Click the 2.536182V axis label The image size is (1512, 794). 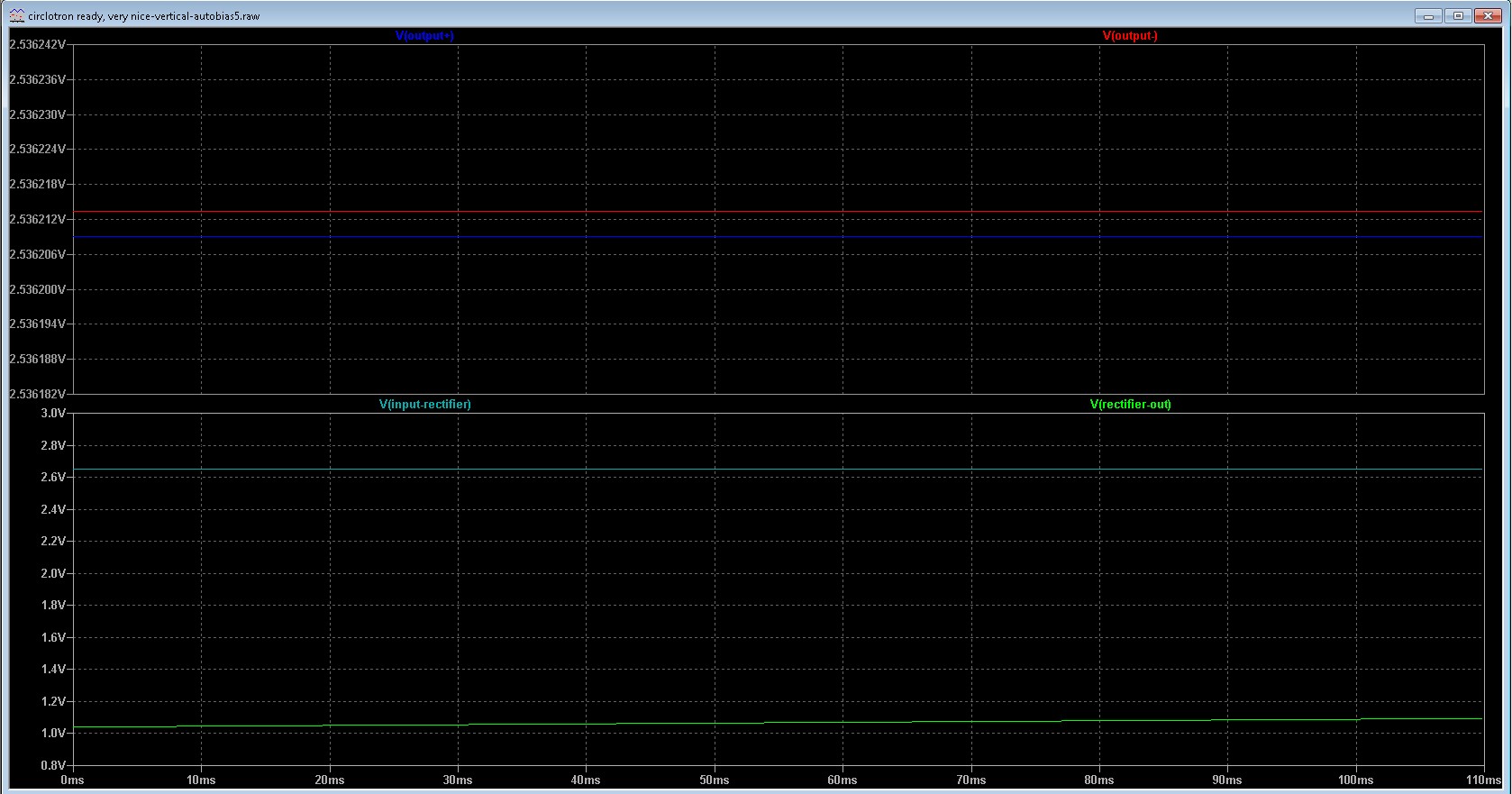(x=37, y=394)
